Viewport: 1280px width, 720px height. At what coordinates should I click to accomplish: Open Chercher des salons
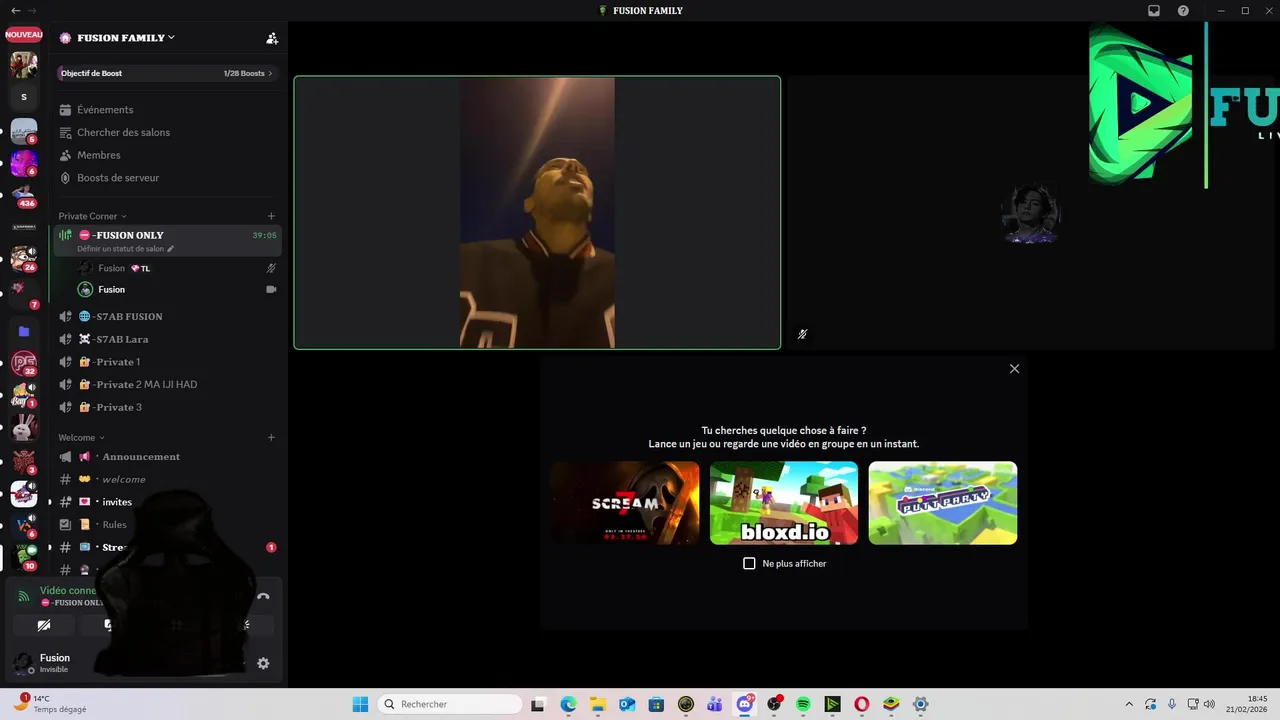tap(123, 132)
